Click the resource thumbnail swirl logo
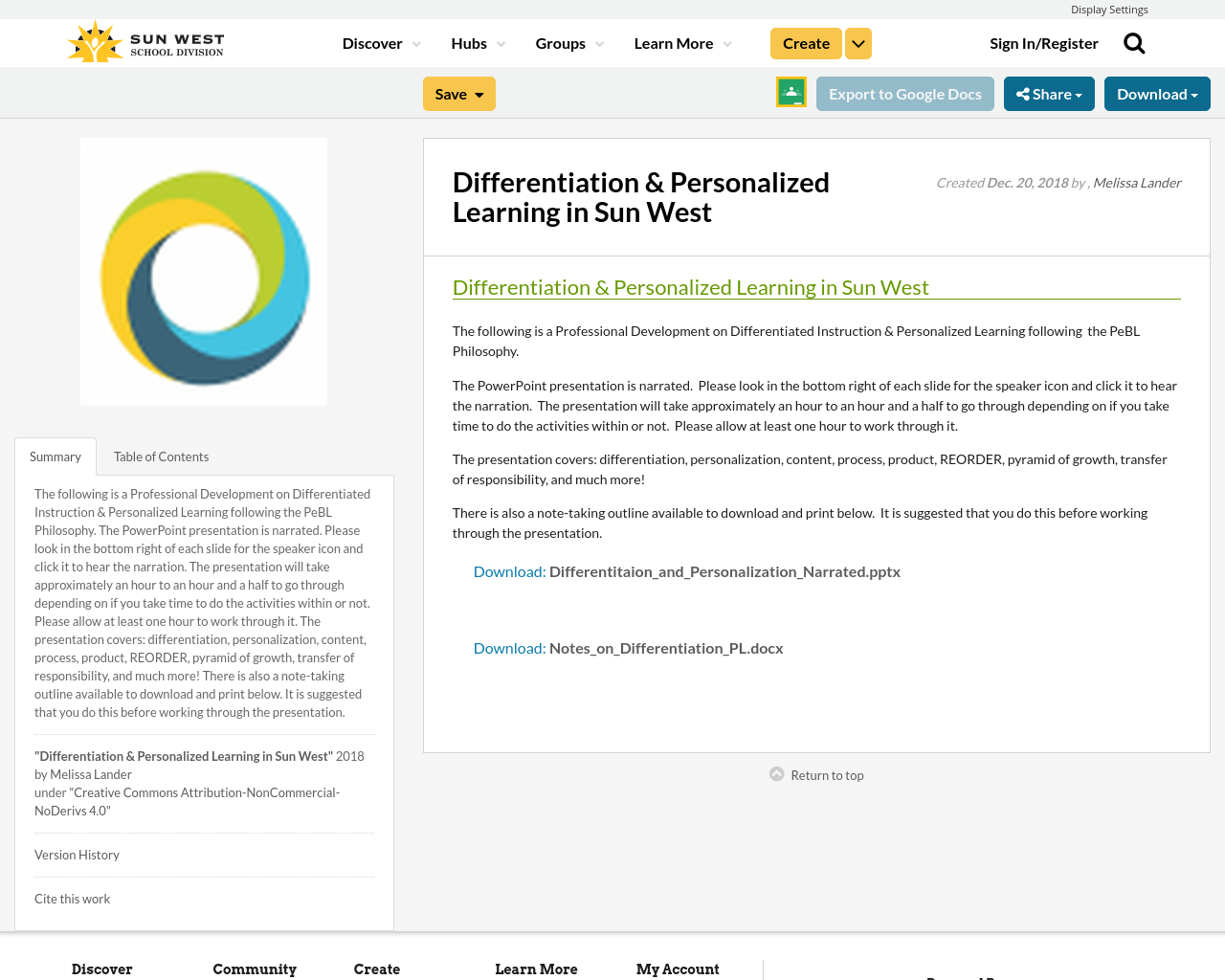The width and height of the screenshot is (1225, 980). point(204,271)
